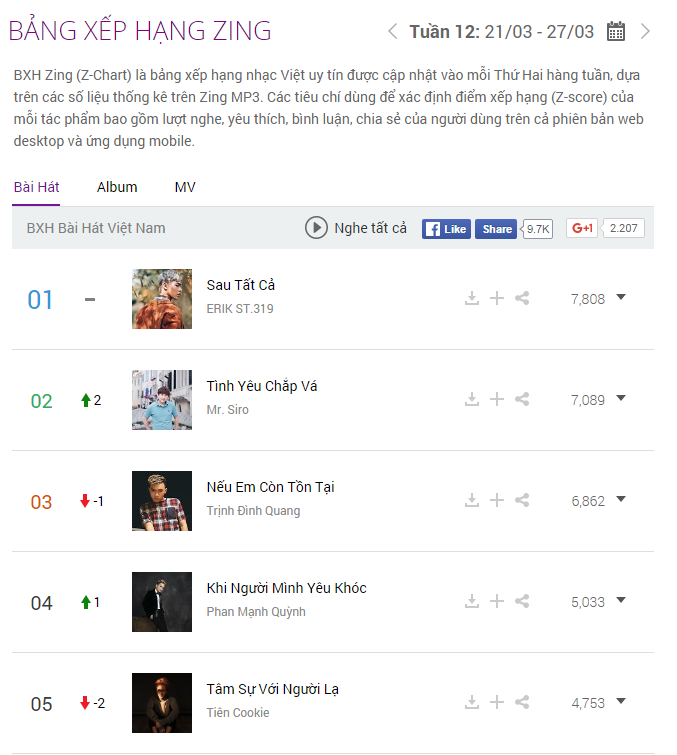Download the song Sau Tất Cả
The image size is (677, 755).
click(x=472, y=298)
